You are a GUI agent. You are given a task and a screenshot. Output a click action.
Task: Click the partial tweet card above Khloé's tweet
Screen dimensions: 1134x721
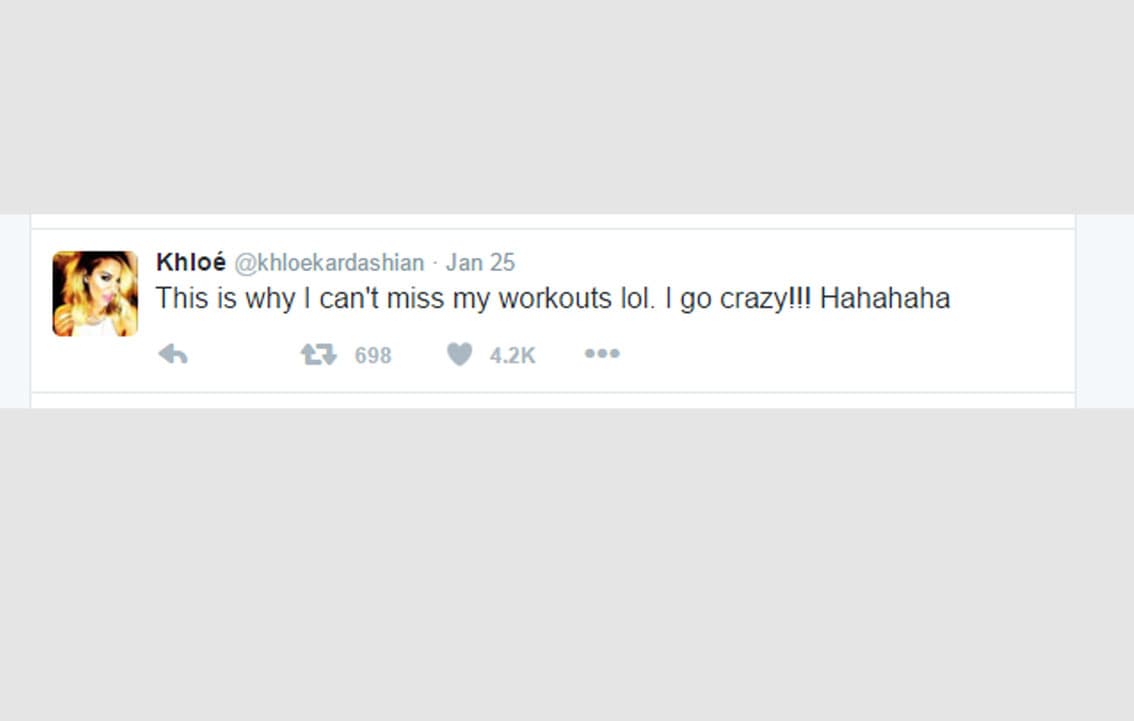point(552,220)
